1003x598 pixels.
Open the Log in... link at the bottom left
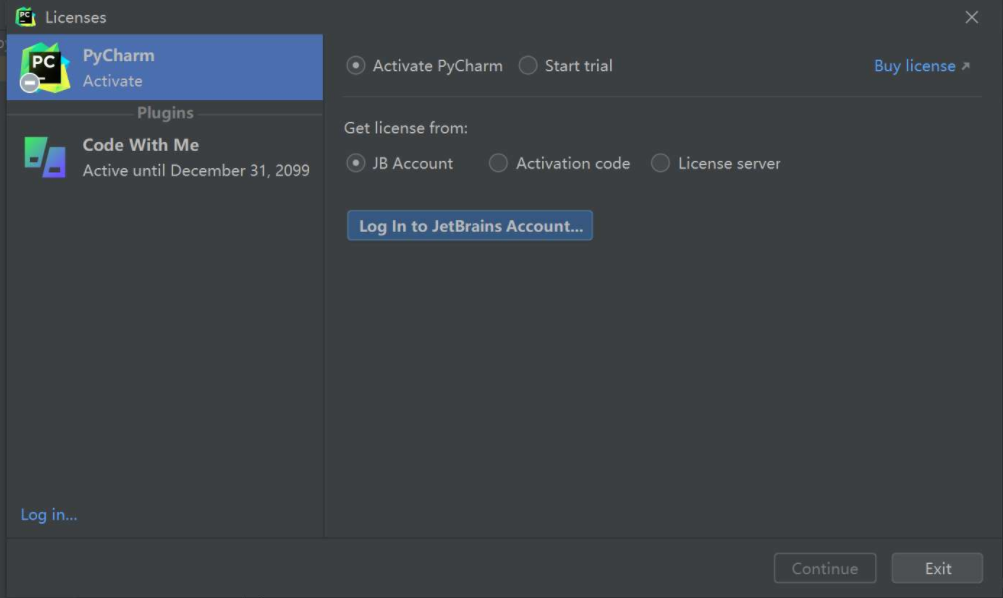pos(49,514)
